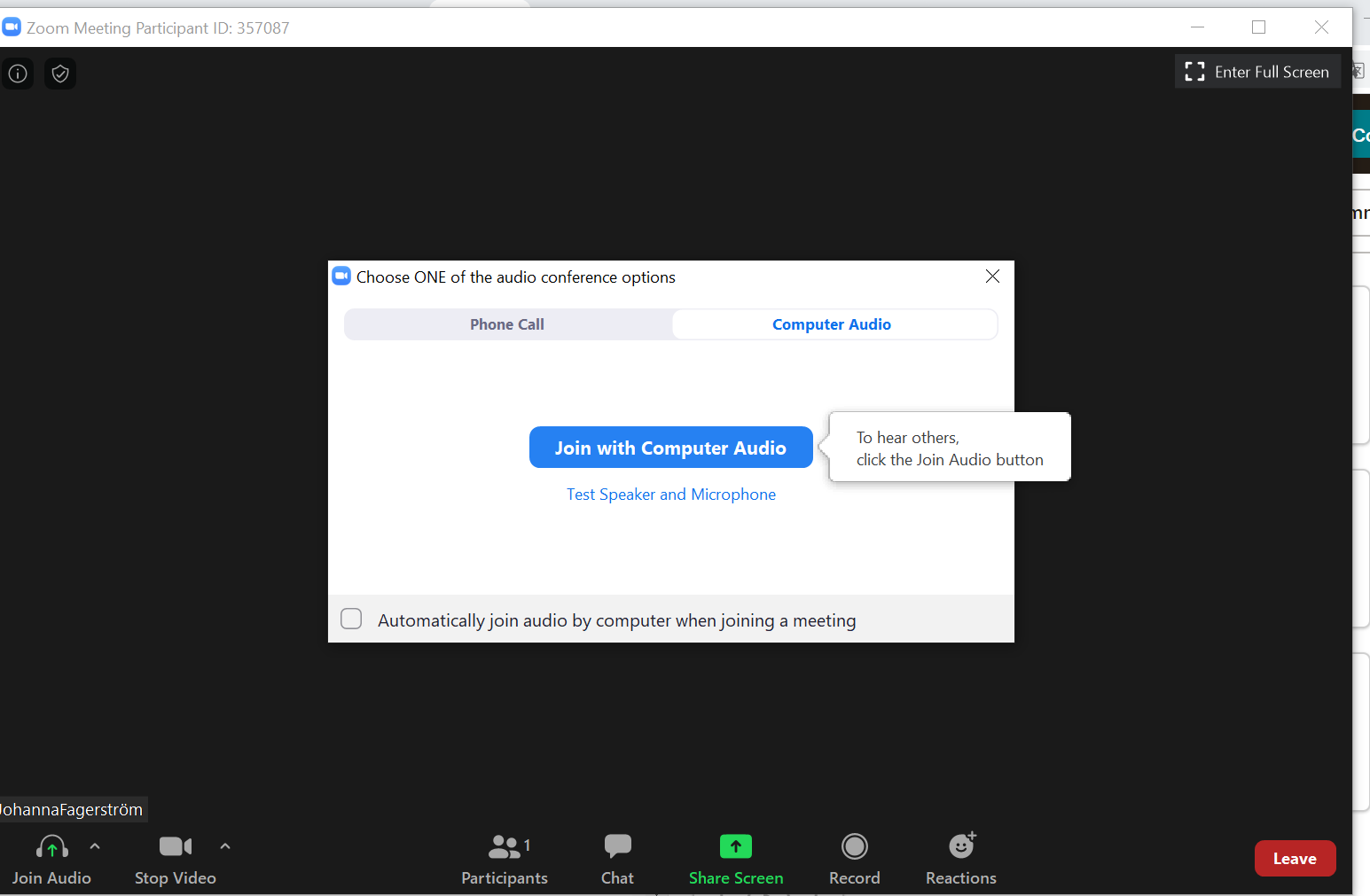Enable automatically join audio by computer checkbox
Screen dimensions: 1370x896
tap(352, 619)
